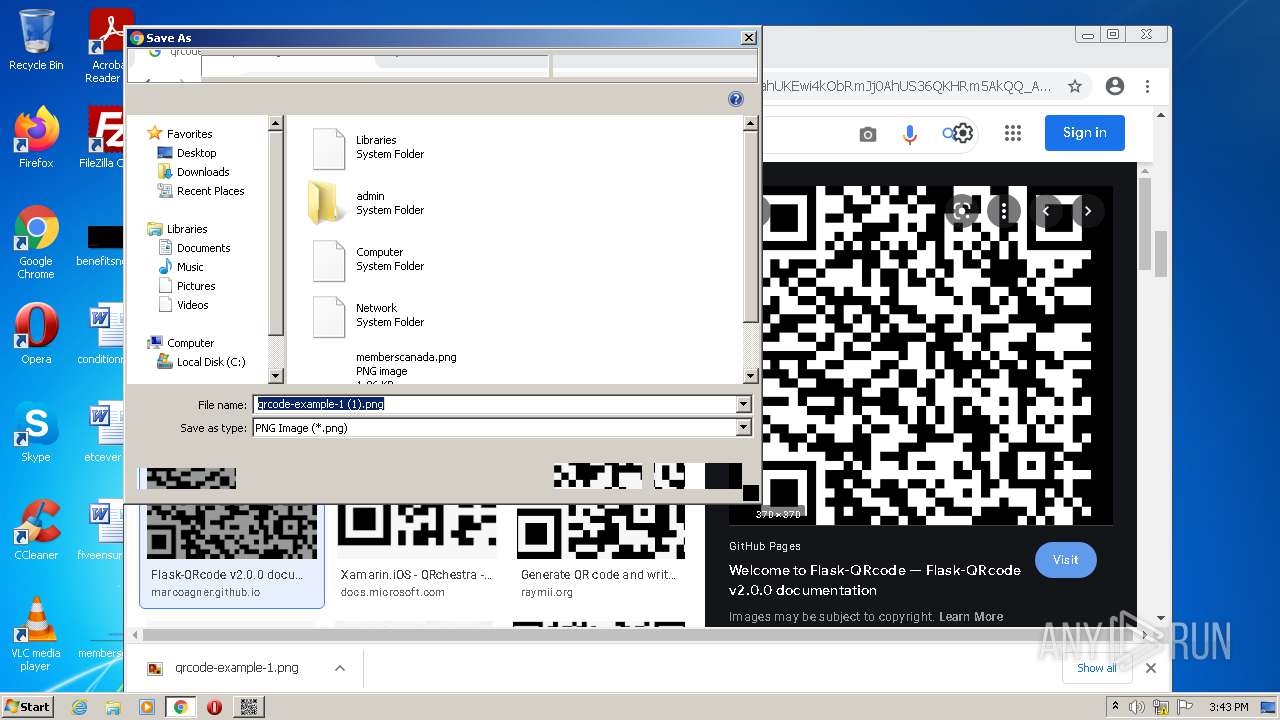This screenshot has width=1280, height=720.
Task: Open Chrome's three-dot menu
Action: (1148, 86)
